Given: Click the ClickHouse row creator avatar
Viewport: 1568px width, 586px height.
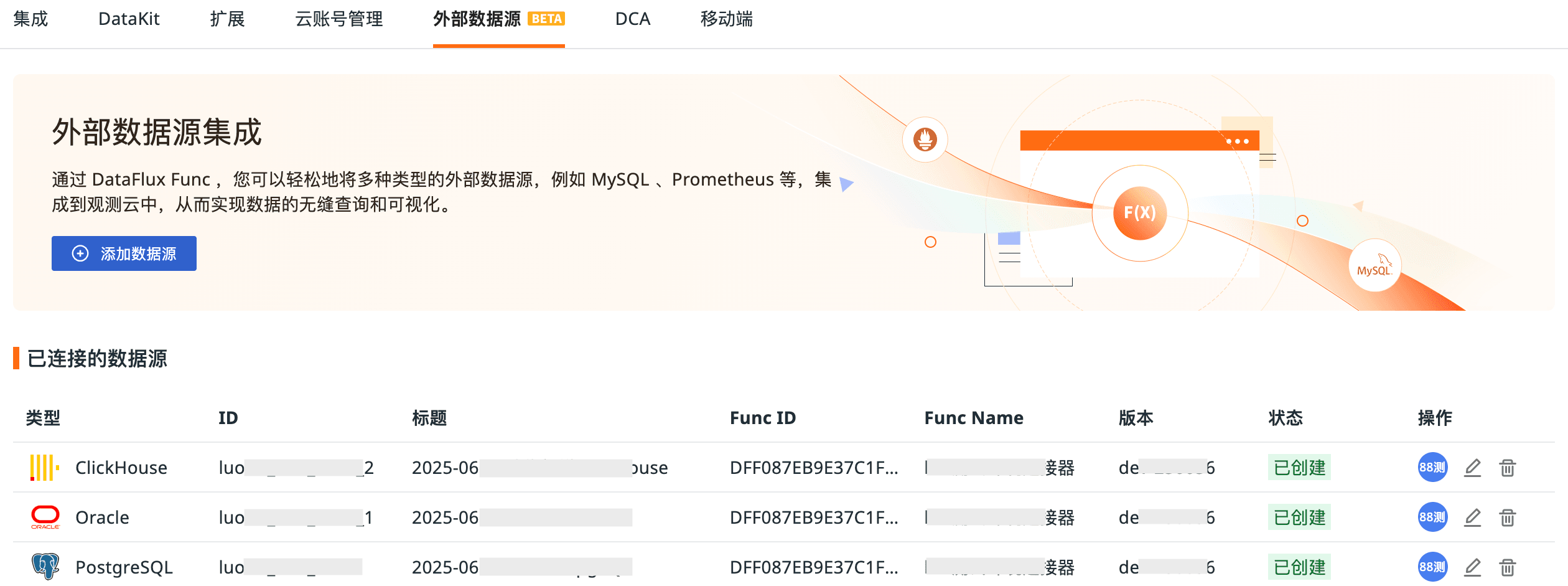Looking at the screenshot, I should pos(1432,467).
